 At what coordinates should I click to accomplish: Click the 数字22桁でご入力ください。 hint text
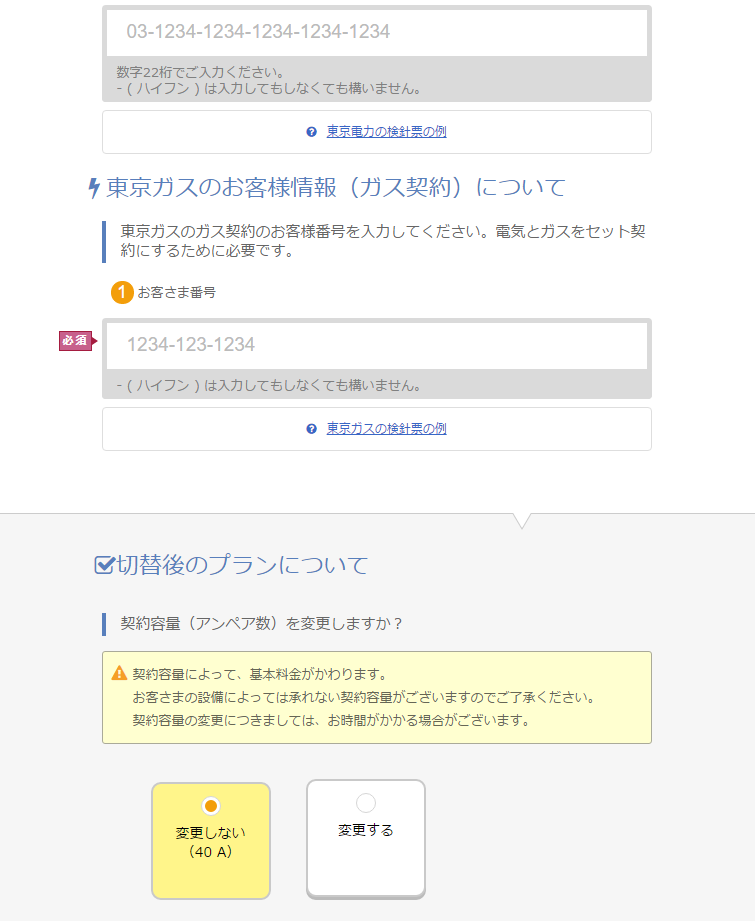pos(200,72)
